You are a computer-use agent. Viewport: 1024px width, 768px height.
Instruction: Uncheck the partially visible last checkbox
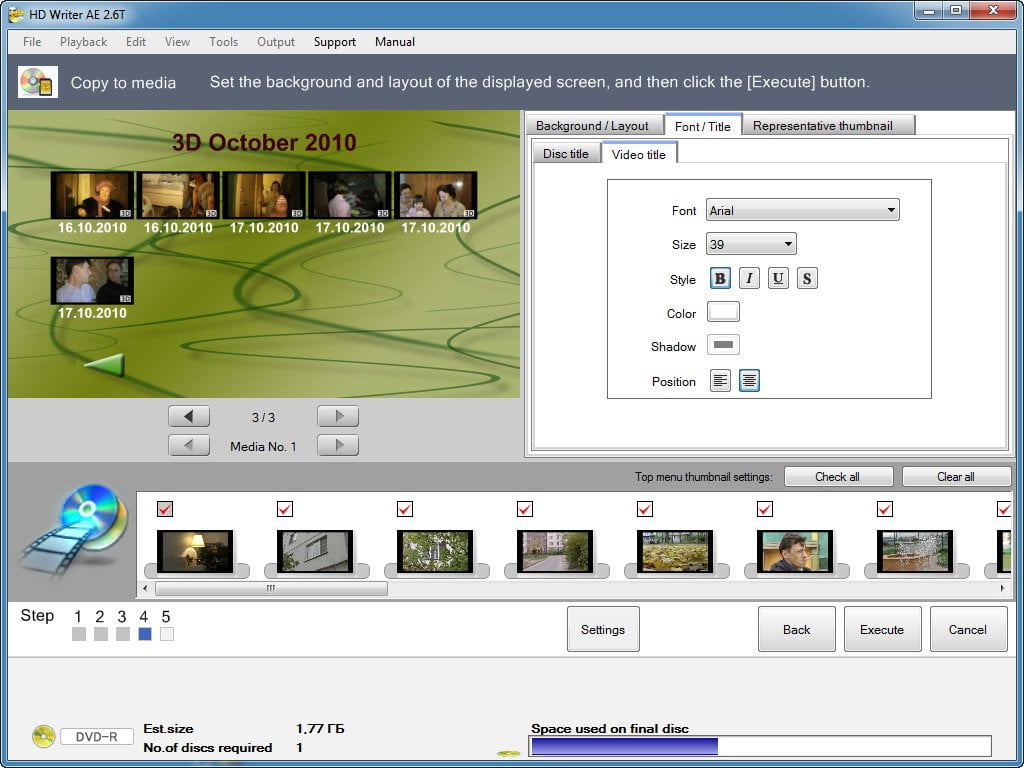[1004, 509]
